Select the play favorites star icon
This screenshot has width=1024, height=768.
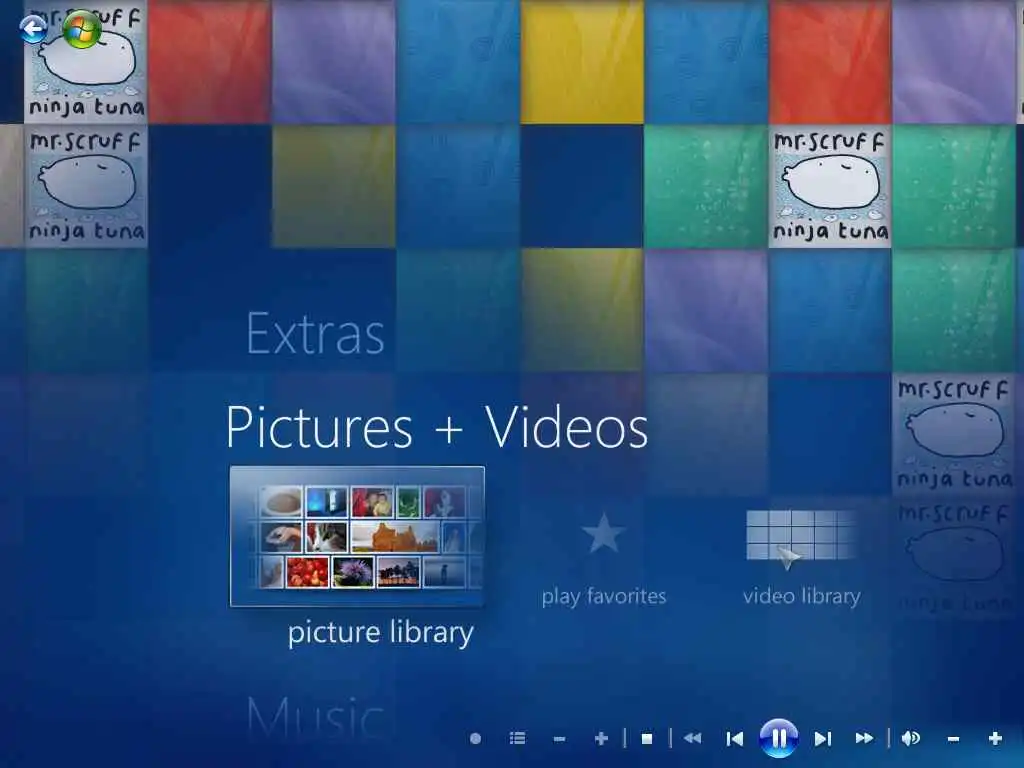(x=603, y=532)
